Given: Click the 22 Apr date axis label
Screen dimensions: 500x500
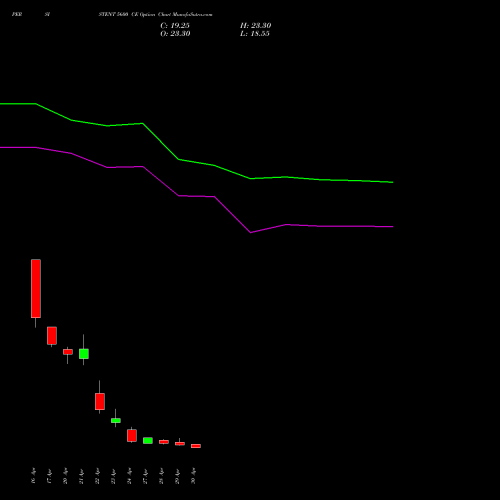Looking at the screenshot, I should 97,476.
